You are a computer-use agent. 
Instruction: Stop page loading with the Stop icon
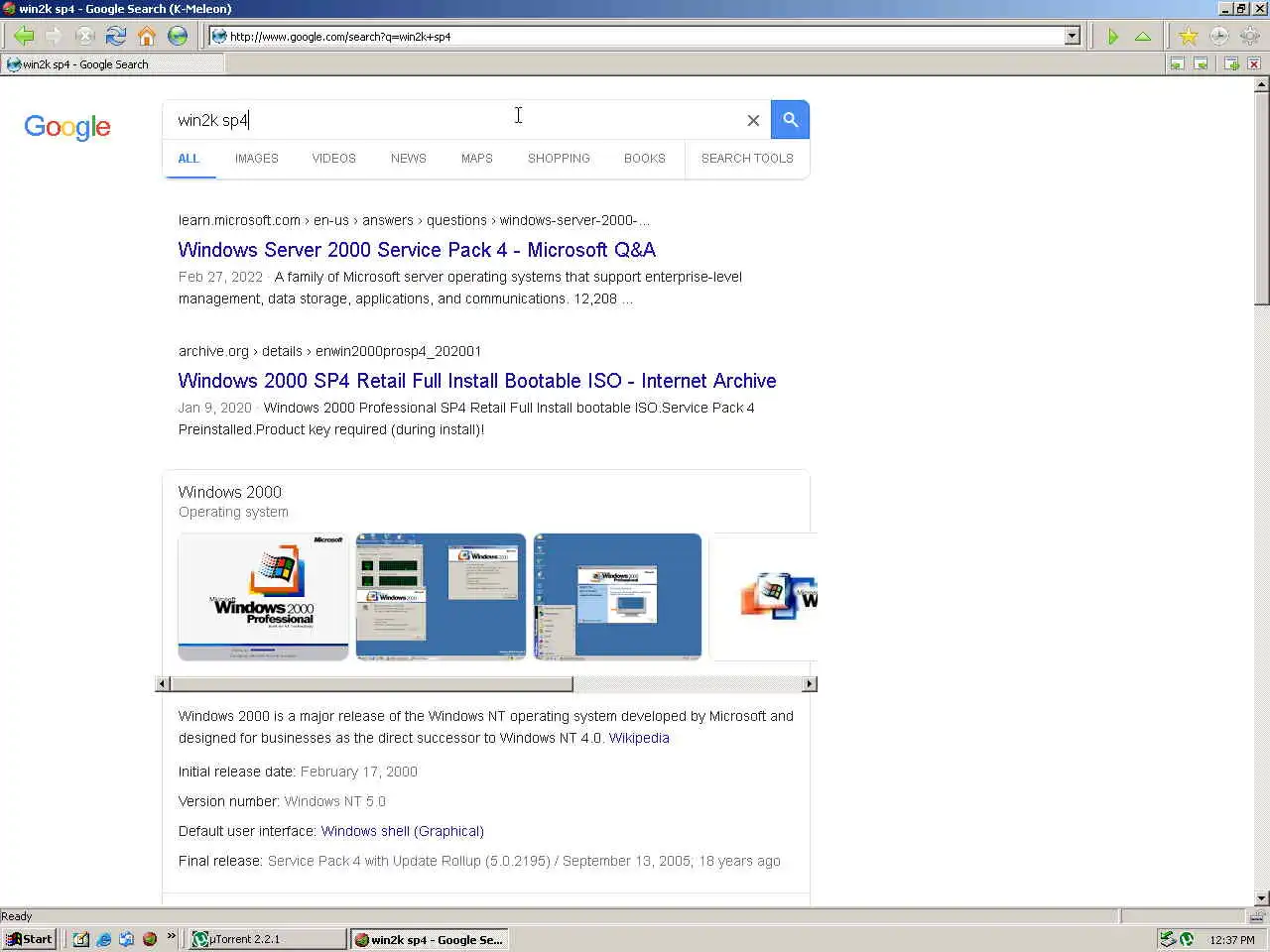coord(85,37)
